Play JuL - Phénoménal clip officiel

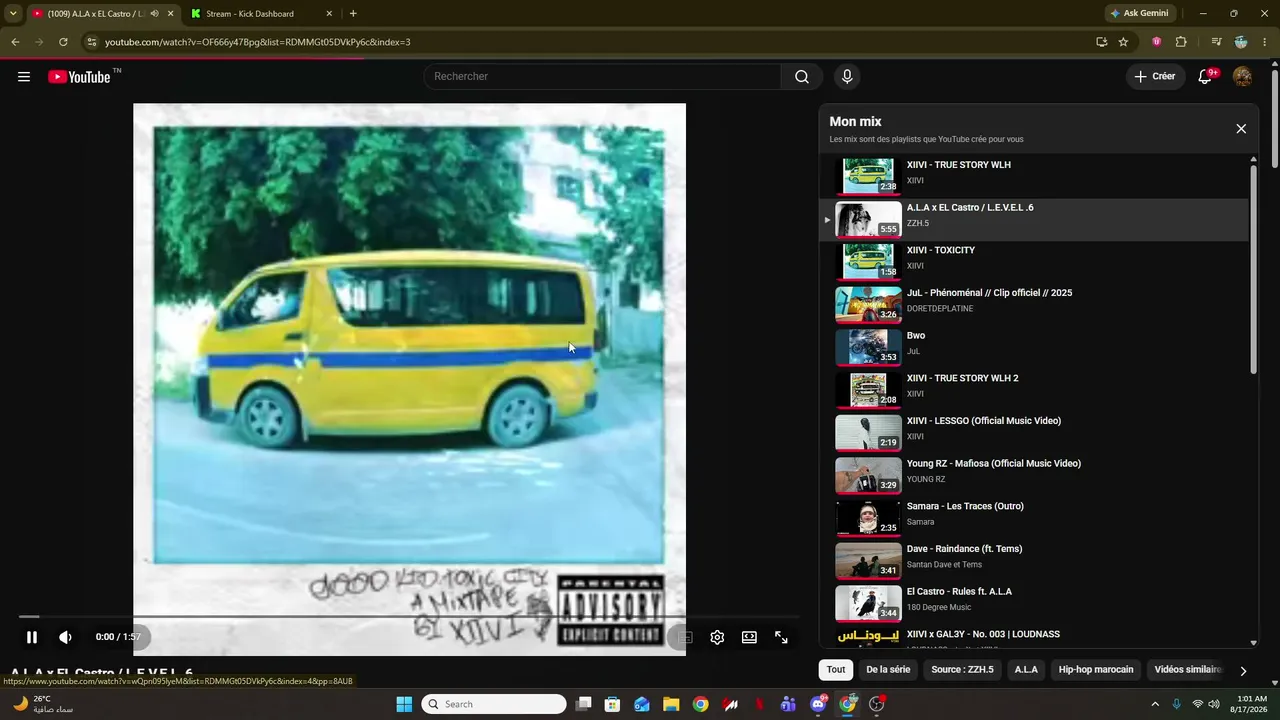pos(1033,305)
